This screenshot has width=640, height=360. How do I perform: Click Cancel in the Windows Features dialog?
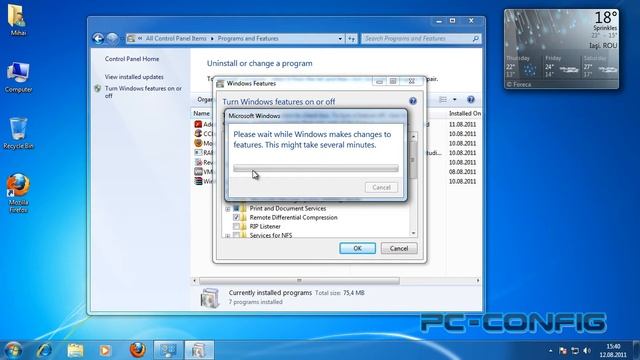click(399, 248)
